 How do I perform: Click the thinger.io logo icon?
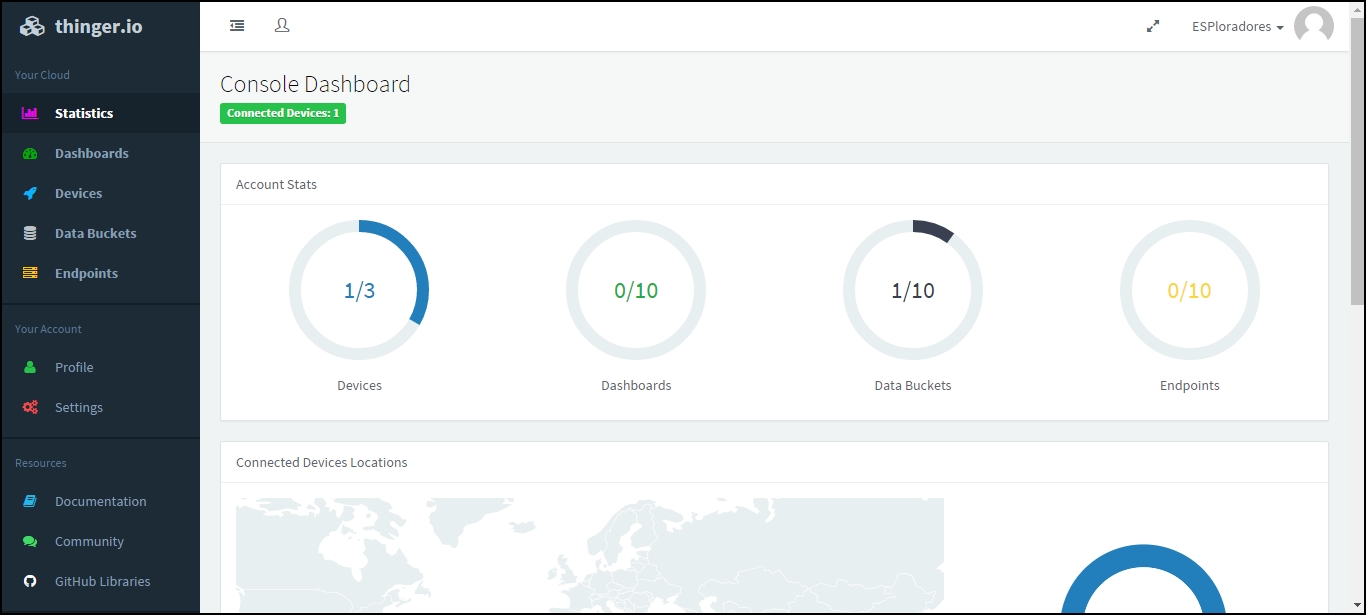point(32,27)
